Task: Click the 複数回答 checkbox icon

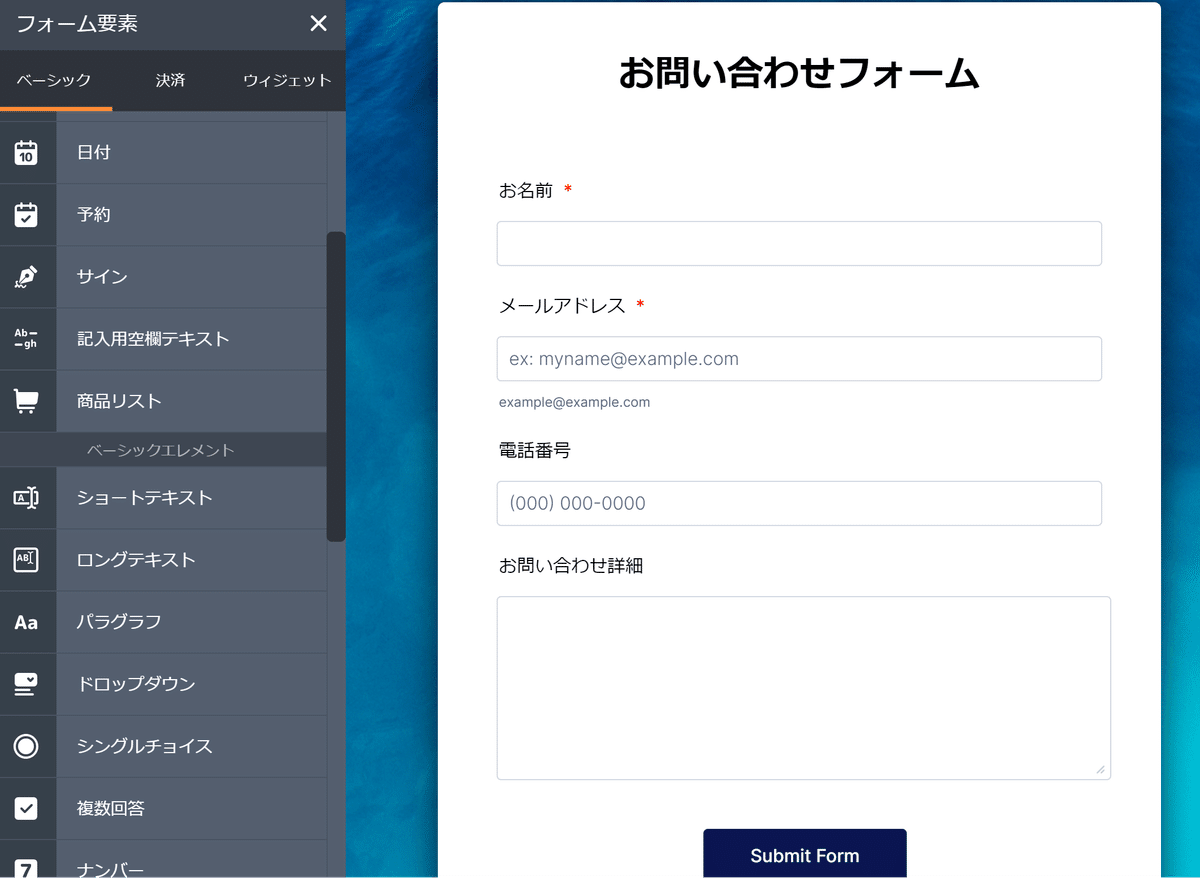Action: tap(26, 808)
